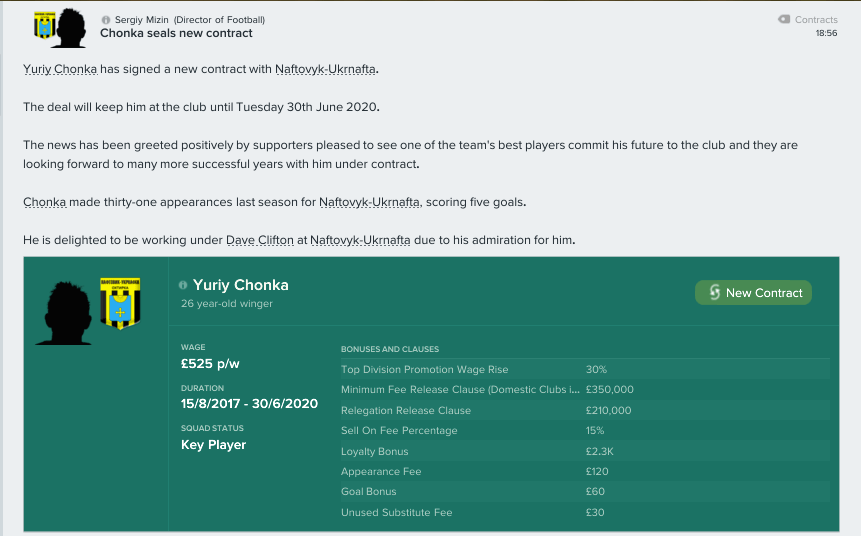Image resolution: width=861 pixels, height=536 pixels.
Task: Open Naftovyk-Ukrnafta link in first sentence
Action: coord(325,69)
